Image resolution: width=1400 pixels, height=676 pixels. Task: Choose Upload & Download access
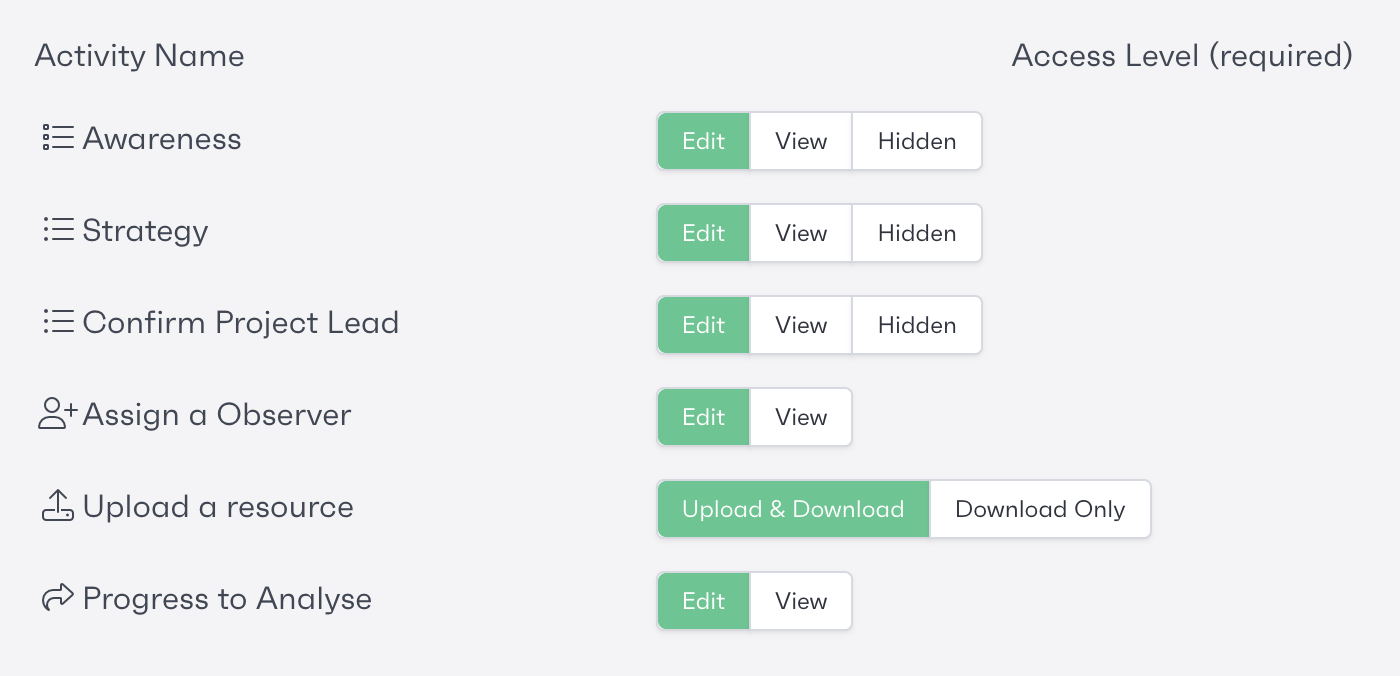(x=793, y=509)
